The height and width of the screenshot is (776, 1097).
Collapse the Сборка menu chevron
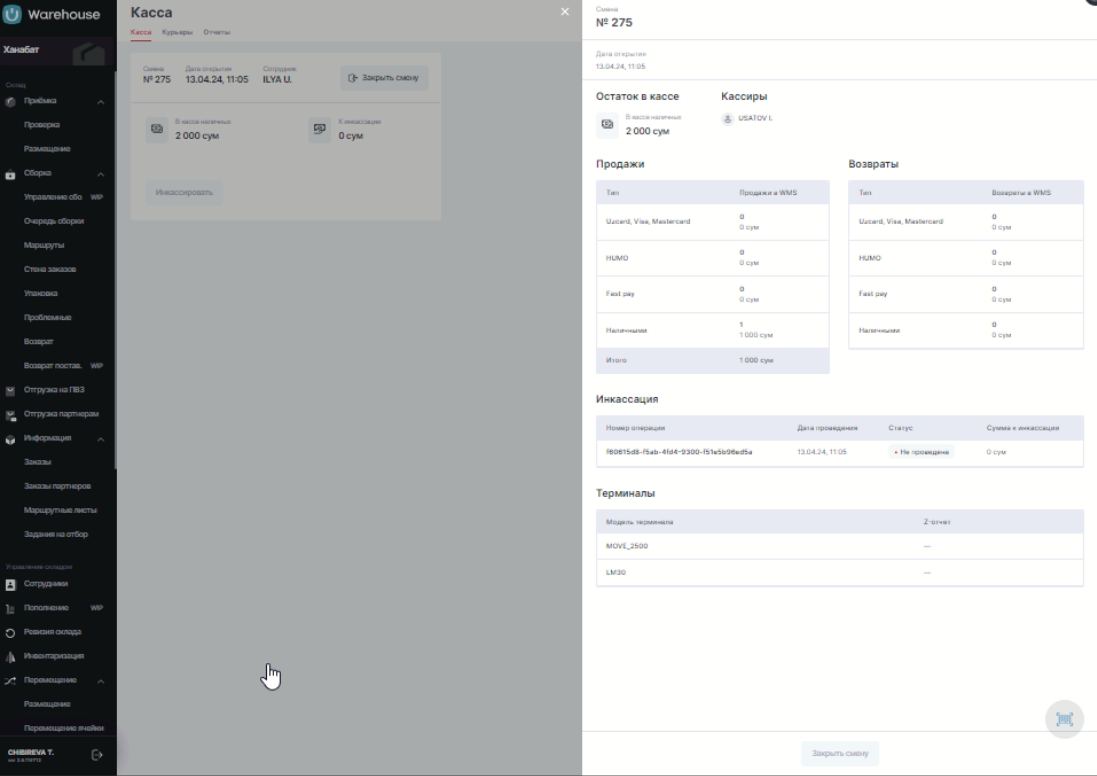click(x=101, y=174)
